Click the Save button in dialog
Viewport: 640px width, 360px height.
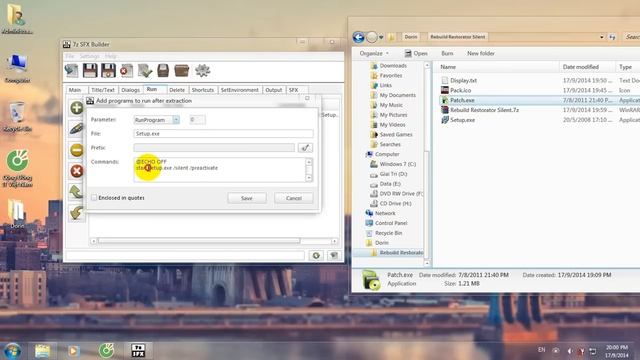pyautogui.click(x=247, y=198)
